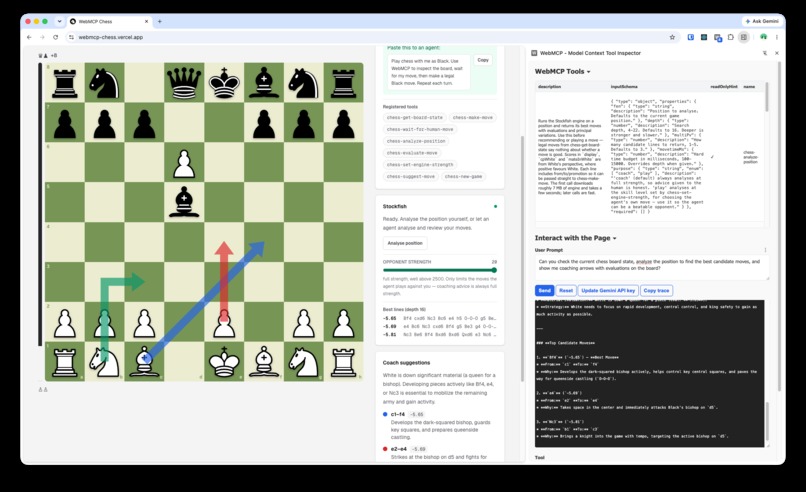806x492 pixels.
Task: Click the Analyse position button
Action: 405,243
